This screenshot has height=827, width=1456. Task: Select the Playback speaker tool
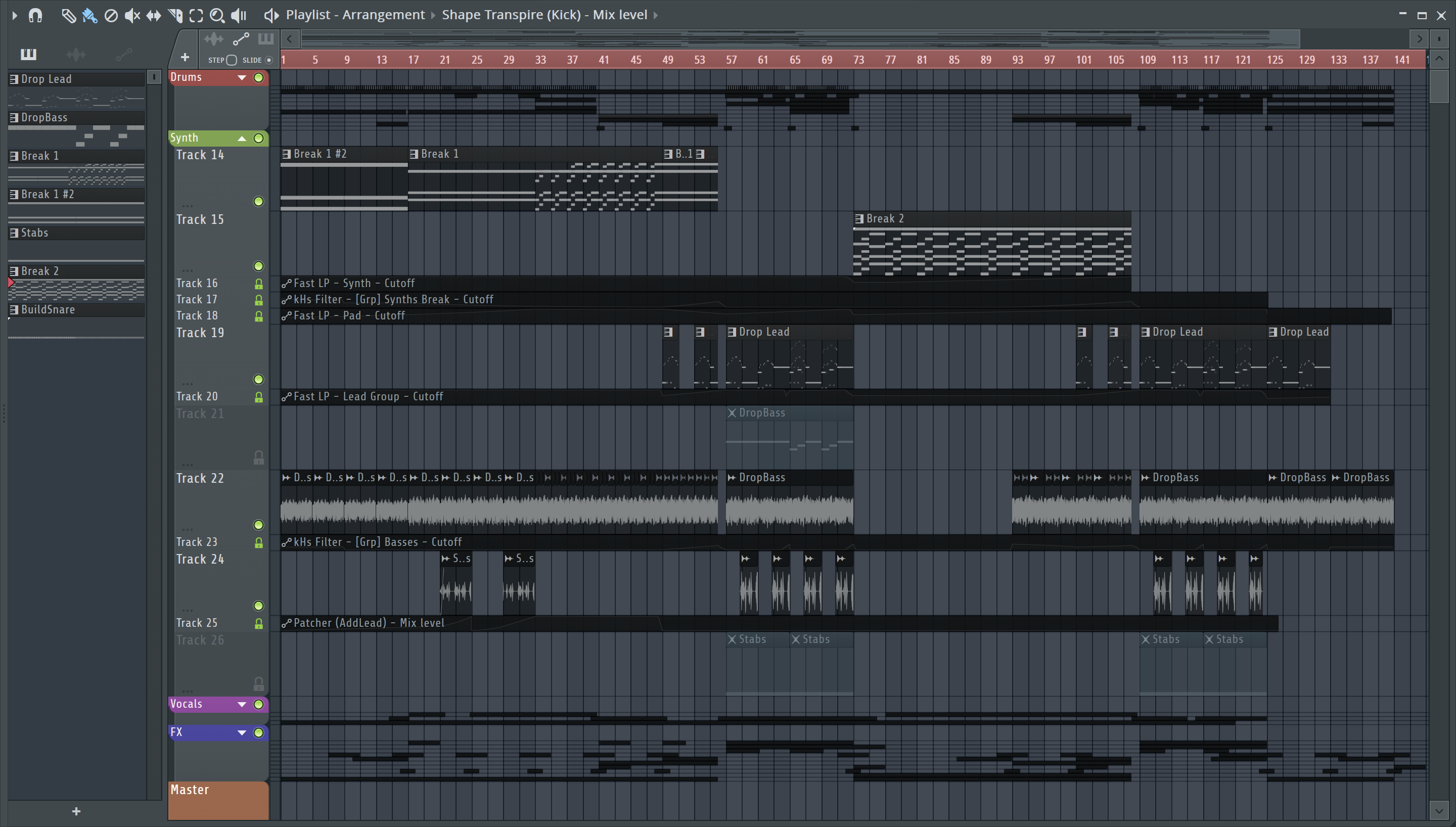239,15
